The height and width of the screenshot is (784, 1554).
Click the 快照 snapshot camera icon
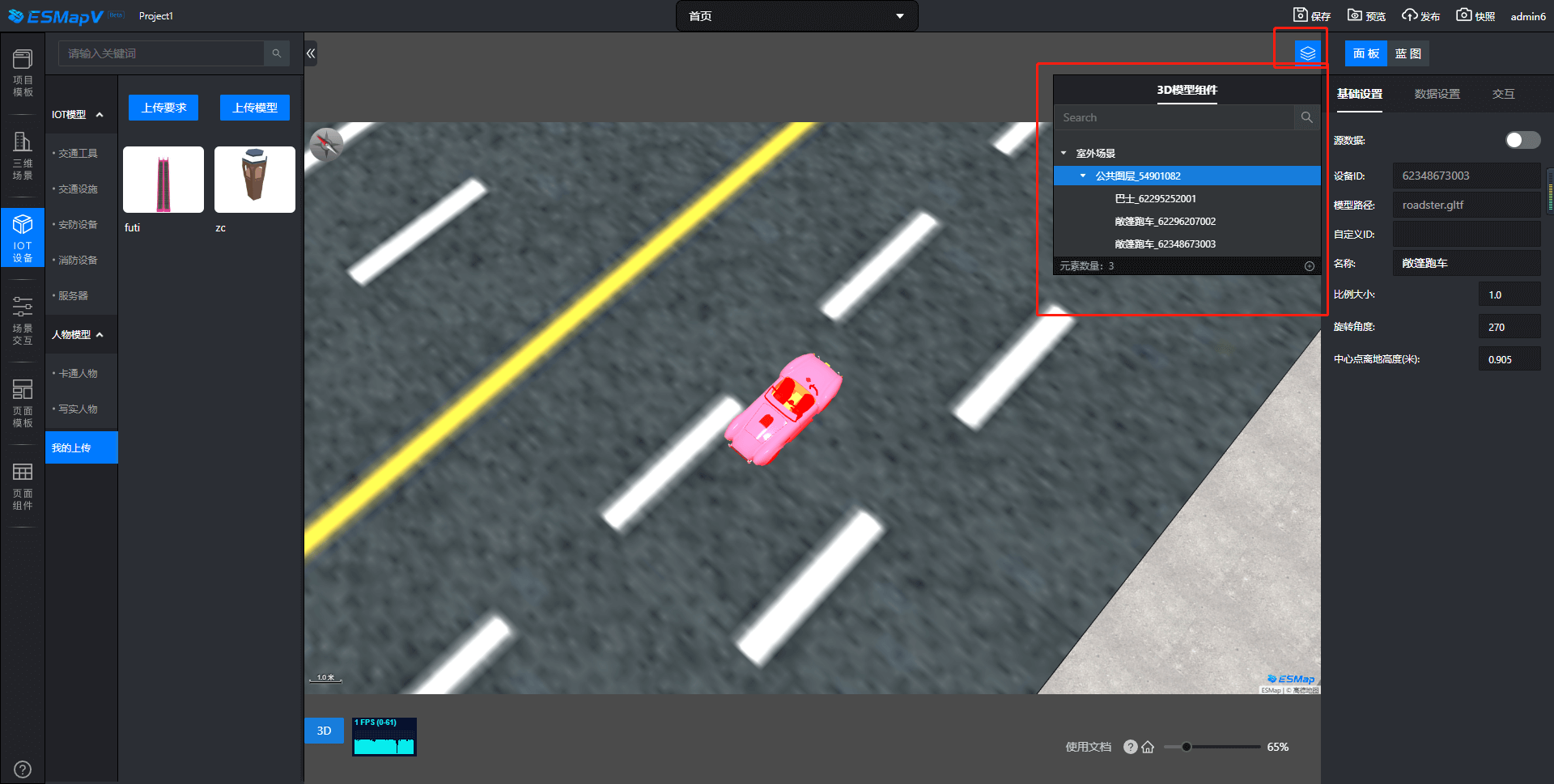(1463, 15)
